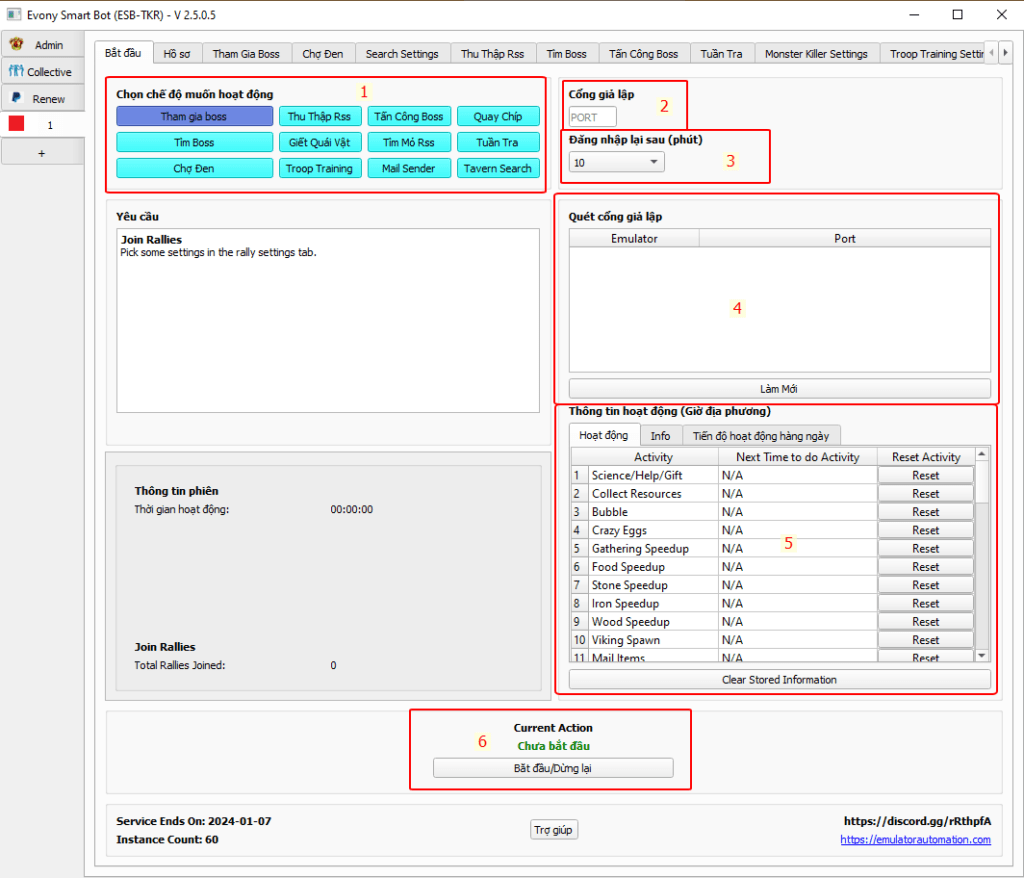Select Tham gia boss mode
Viewport: 1024px width, 878px height.
[x=194, y=116]
